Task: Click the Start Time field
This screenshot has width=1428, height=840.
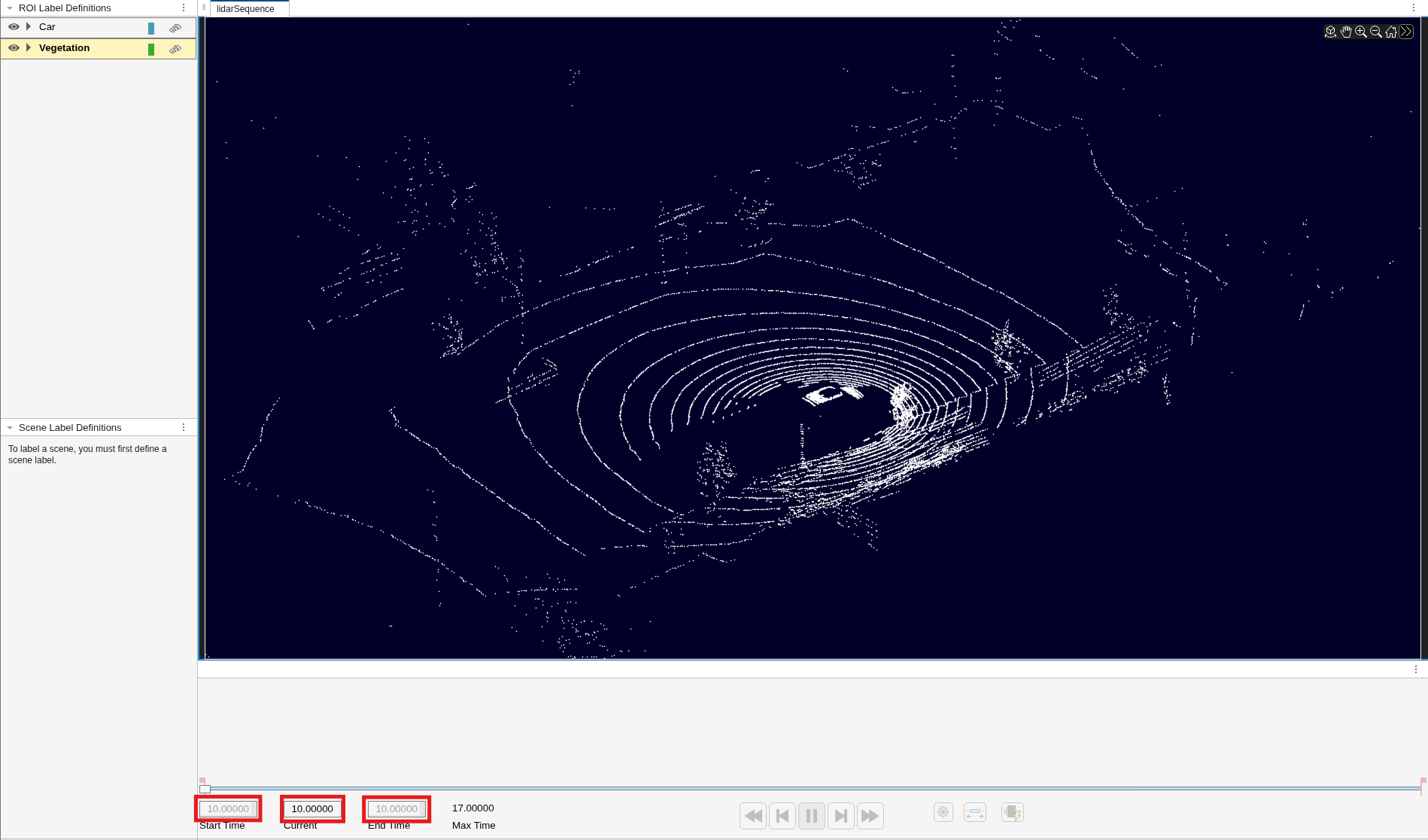Action: 228,808
